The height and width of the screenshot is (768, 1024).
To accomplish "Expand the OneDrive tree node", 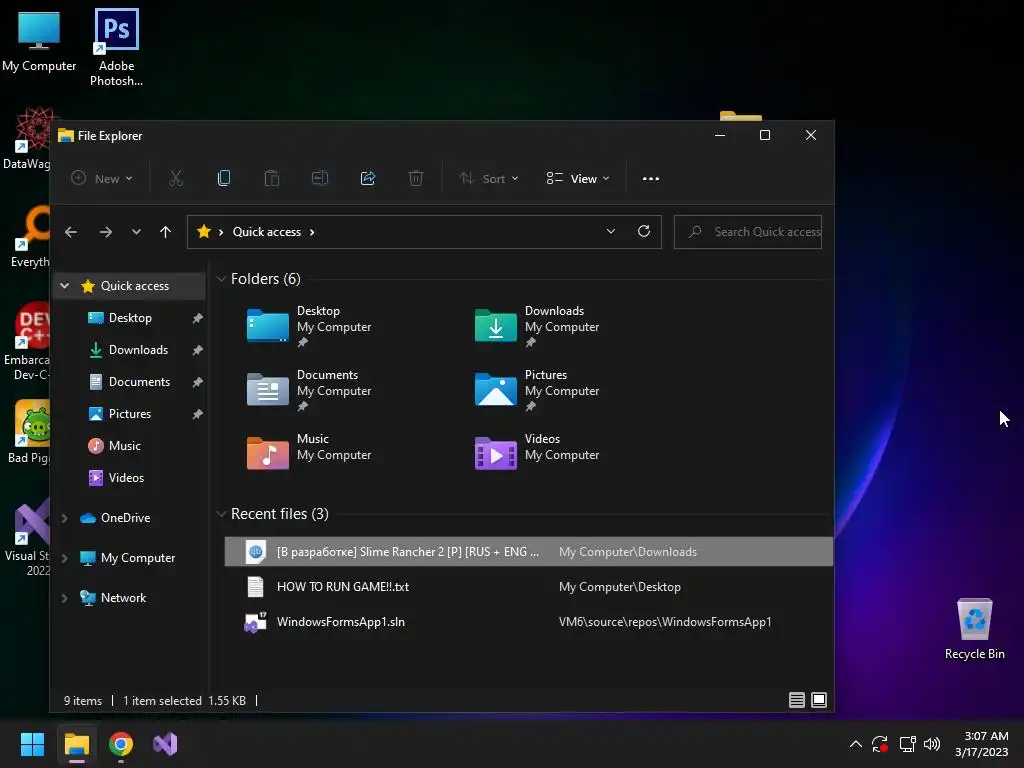I will click(65, 518).
